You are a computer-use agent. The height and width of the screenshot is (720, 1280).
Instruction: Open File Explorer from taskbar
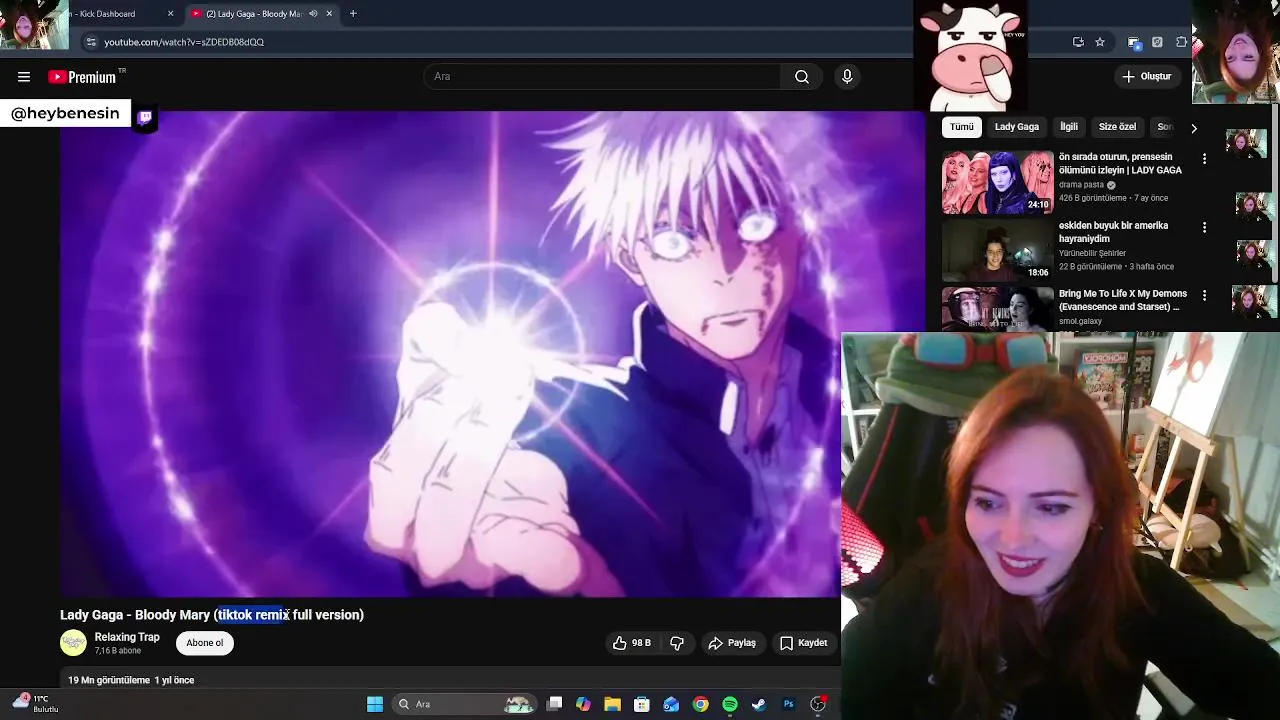click(613, 704)
